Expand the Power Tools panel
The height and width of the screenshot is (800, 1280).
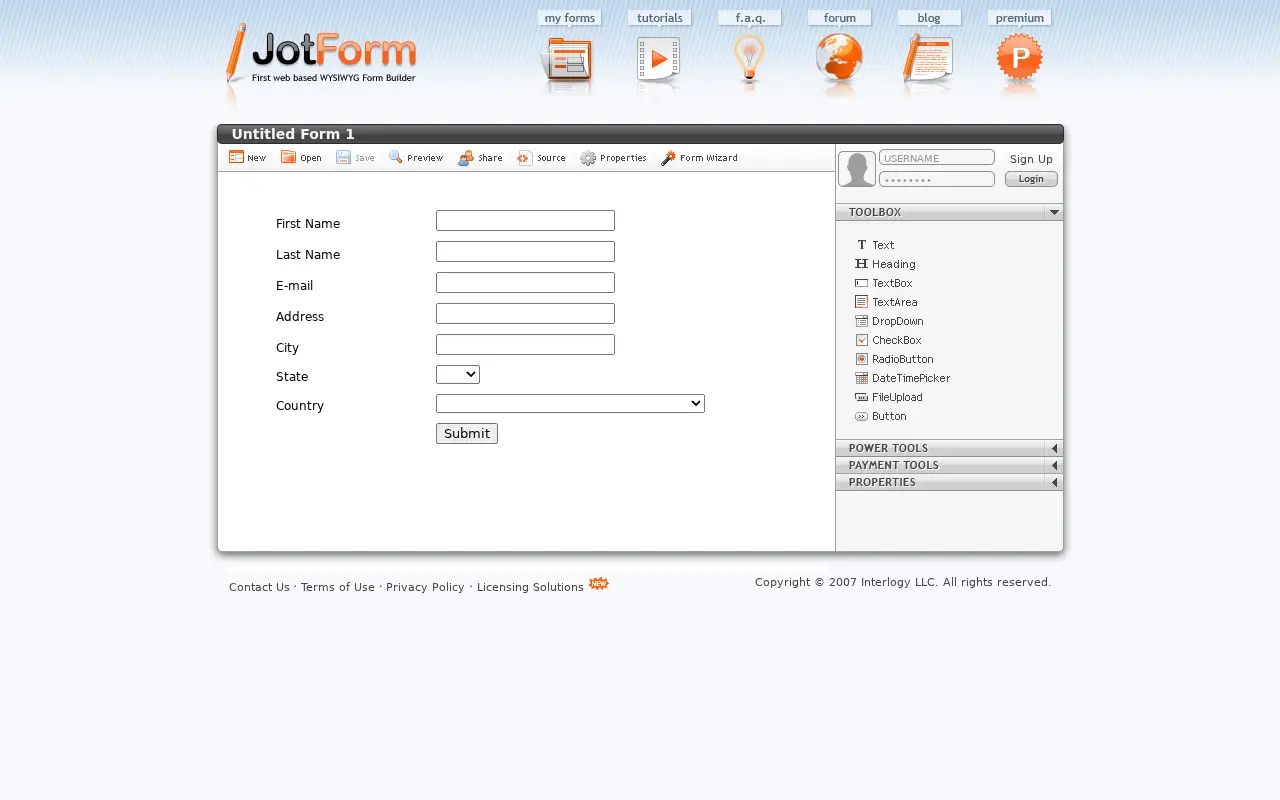pyautogui.click(x=1054, y=448)
